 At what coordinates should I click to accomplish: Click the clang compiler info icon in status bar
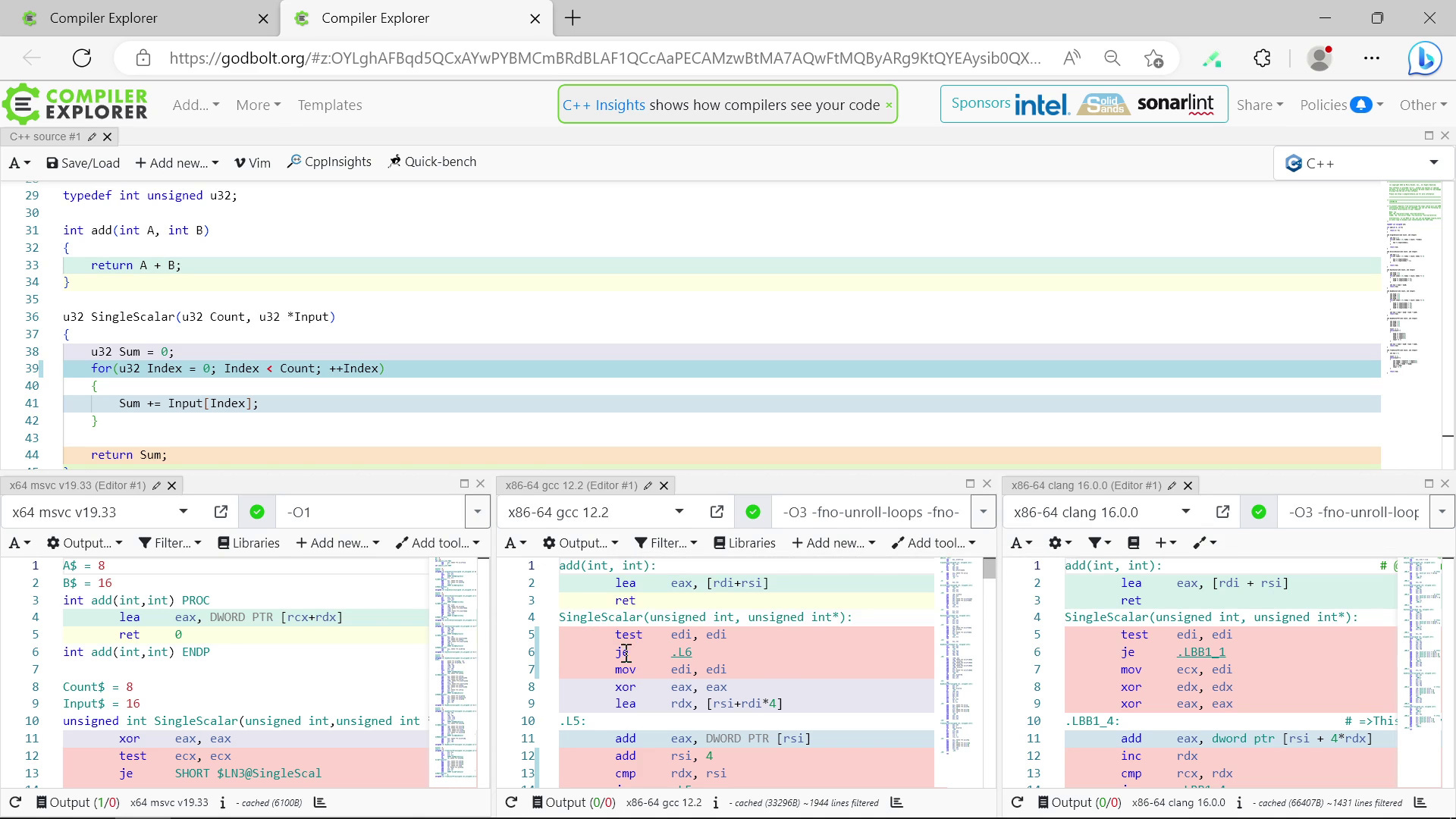(1239, 802)
